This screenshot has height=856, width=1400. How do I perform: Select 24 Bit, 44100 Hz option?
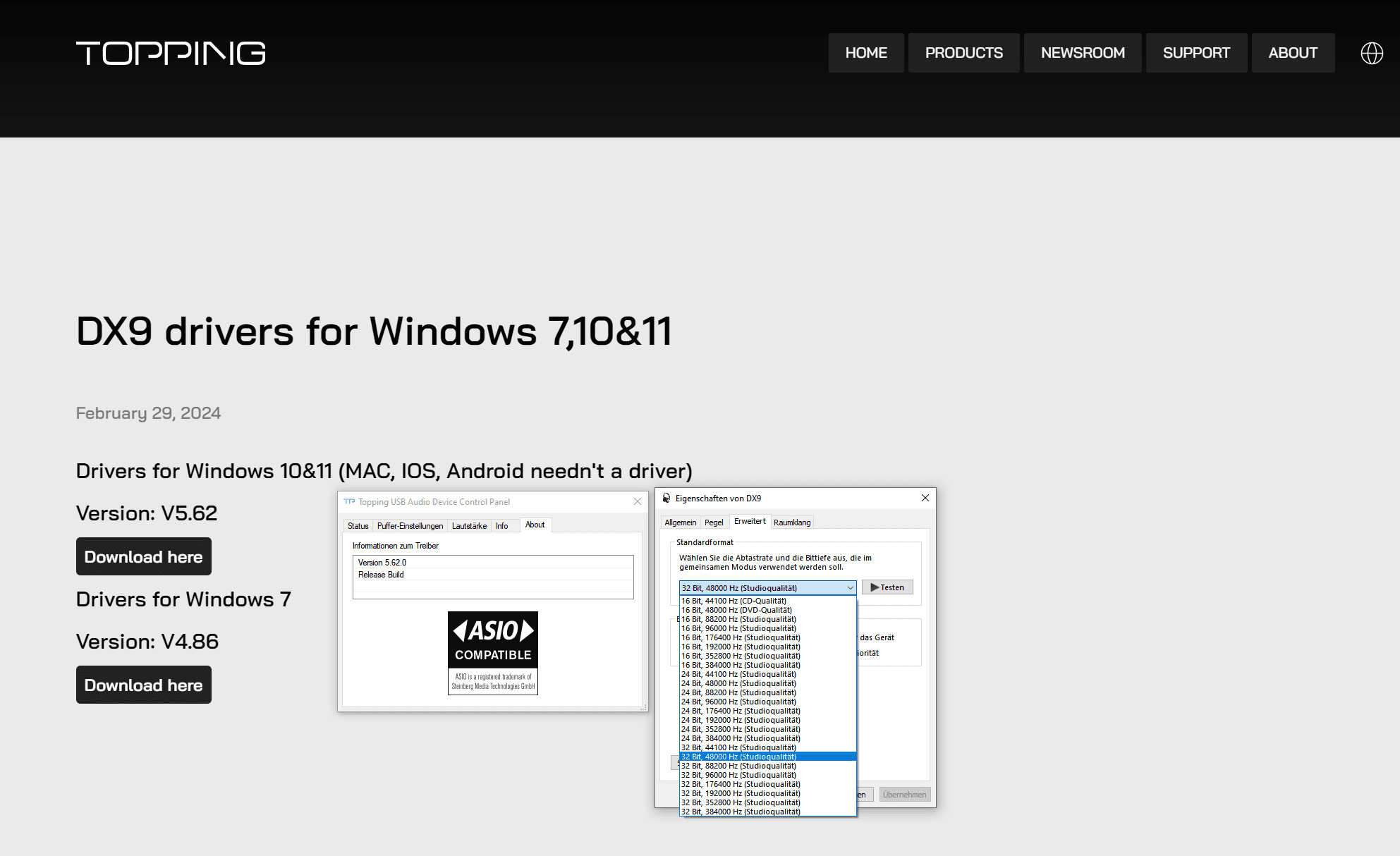[767, 674]
